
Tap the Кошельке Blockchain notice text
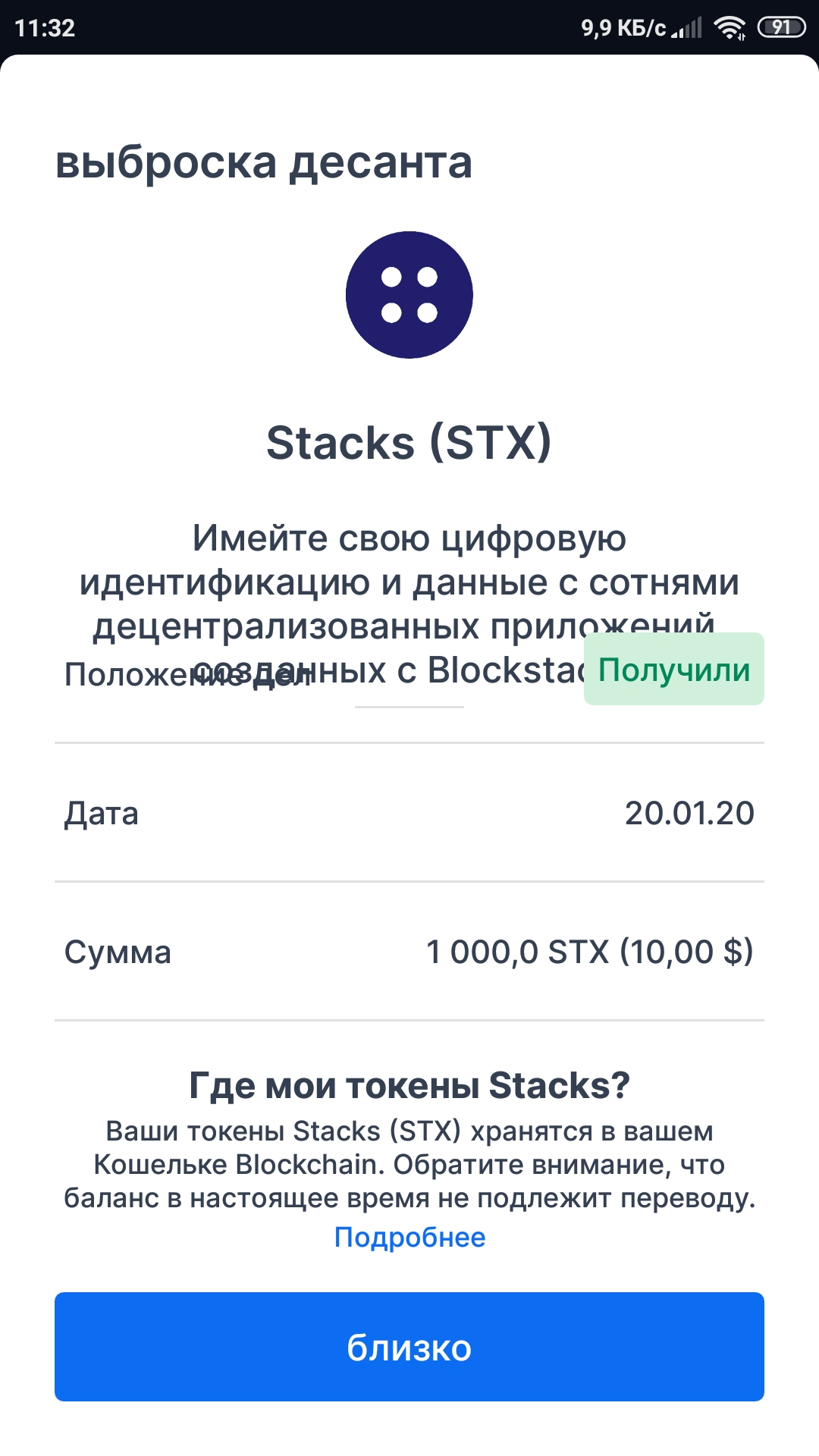pyautogui.click(x=409, y=1164)
